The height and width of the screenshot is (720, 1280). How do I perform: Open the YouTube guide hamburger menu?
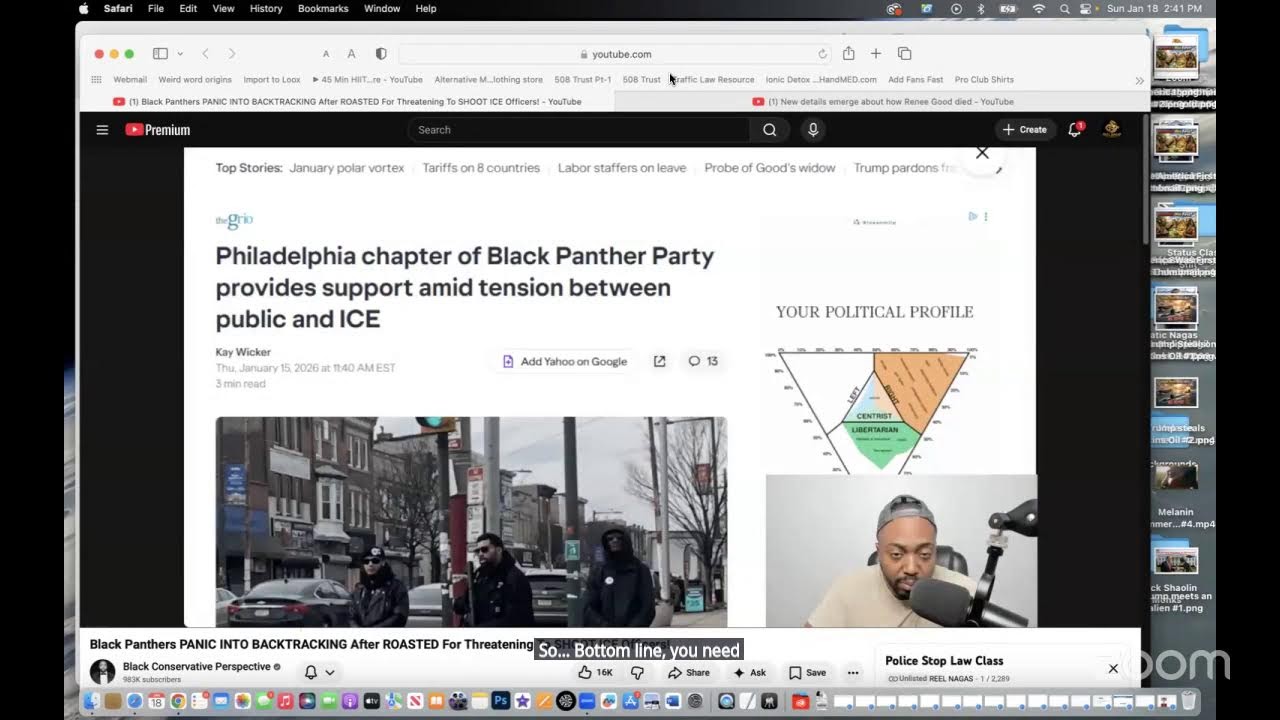[102, 130]
